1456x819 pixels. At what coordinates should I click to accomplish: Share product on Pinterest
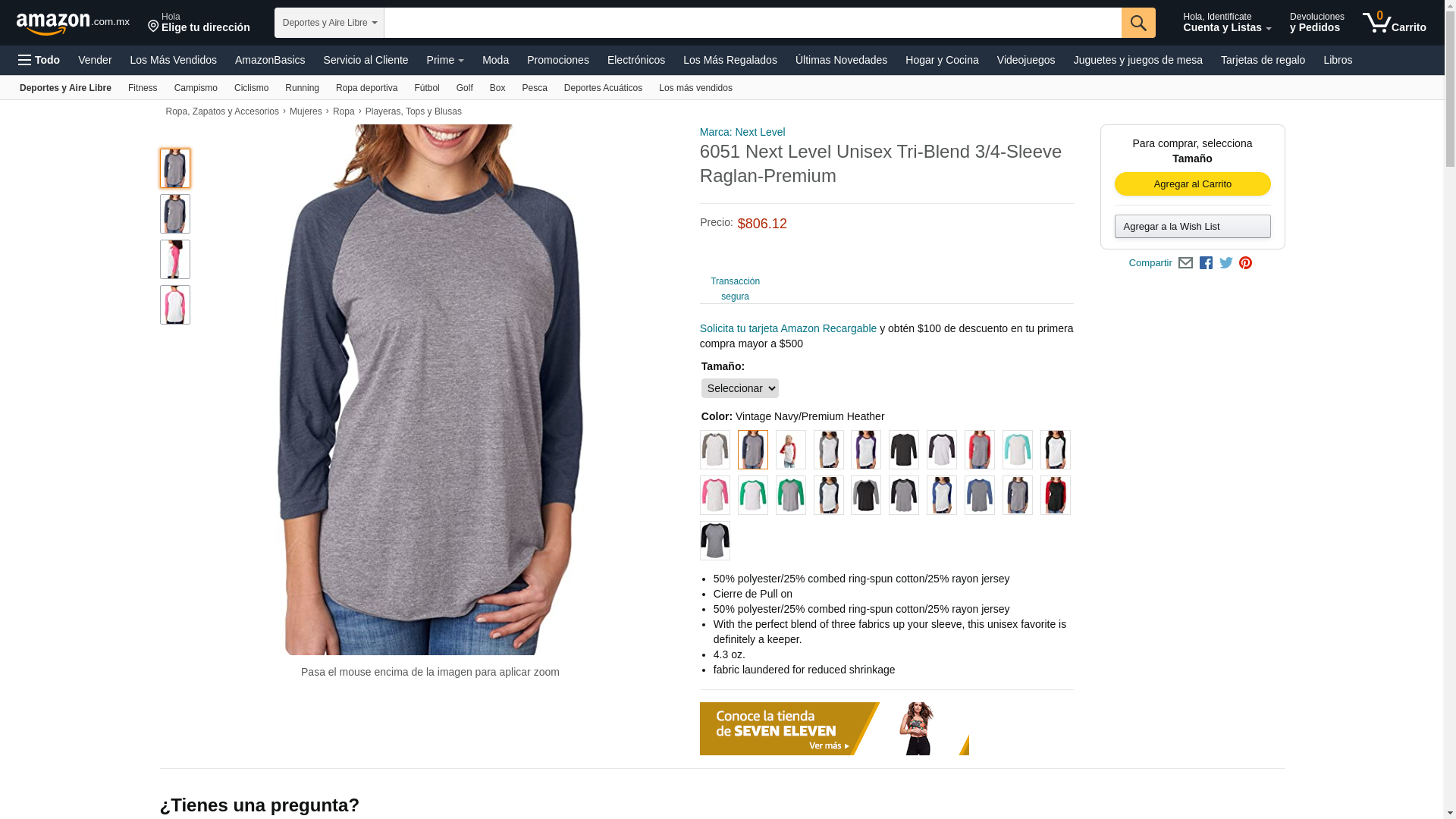(1245, 263)
